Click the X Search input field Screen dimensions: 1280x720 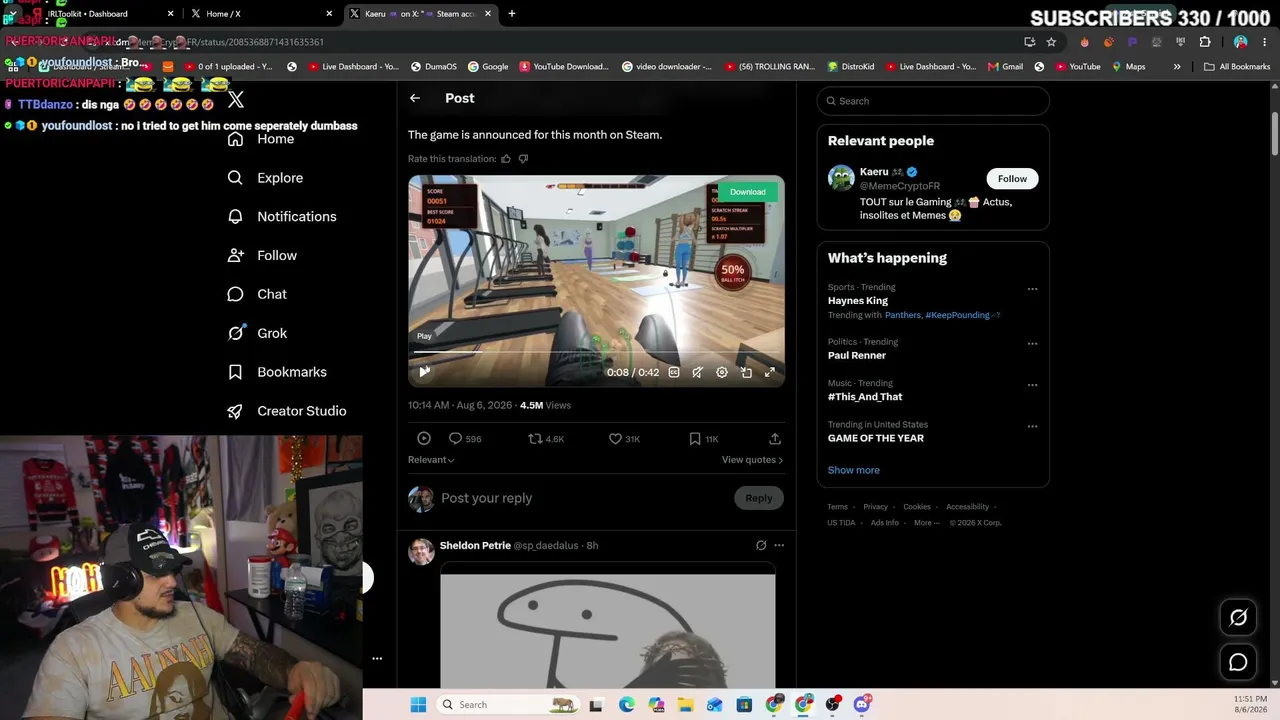point(933,101)
